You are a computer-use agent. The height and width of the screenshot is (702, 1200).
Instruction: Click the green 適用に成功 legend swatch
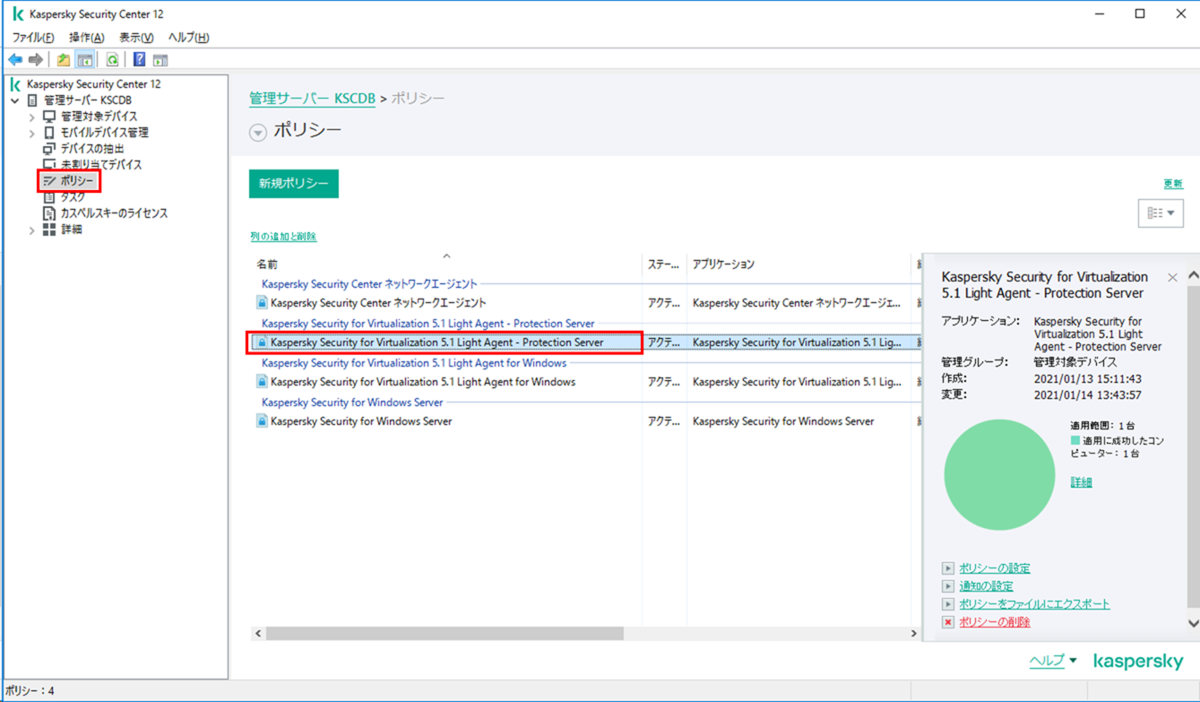[x=1075, y=440]
